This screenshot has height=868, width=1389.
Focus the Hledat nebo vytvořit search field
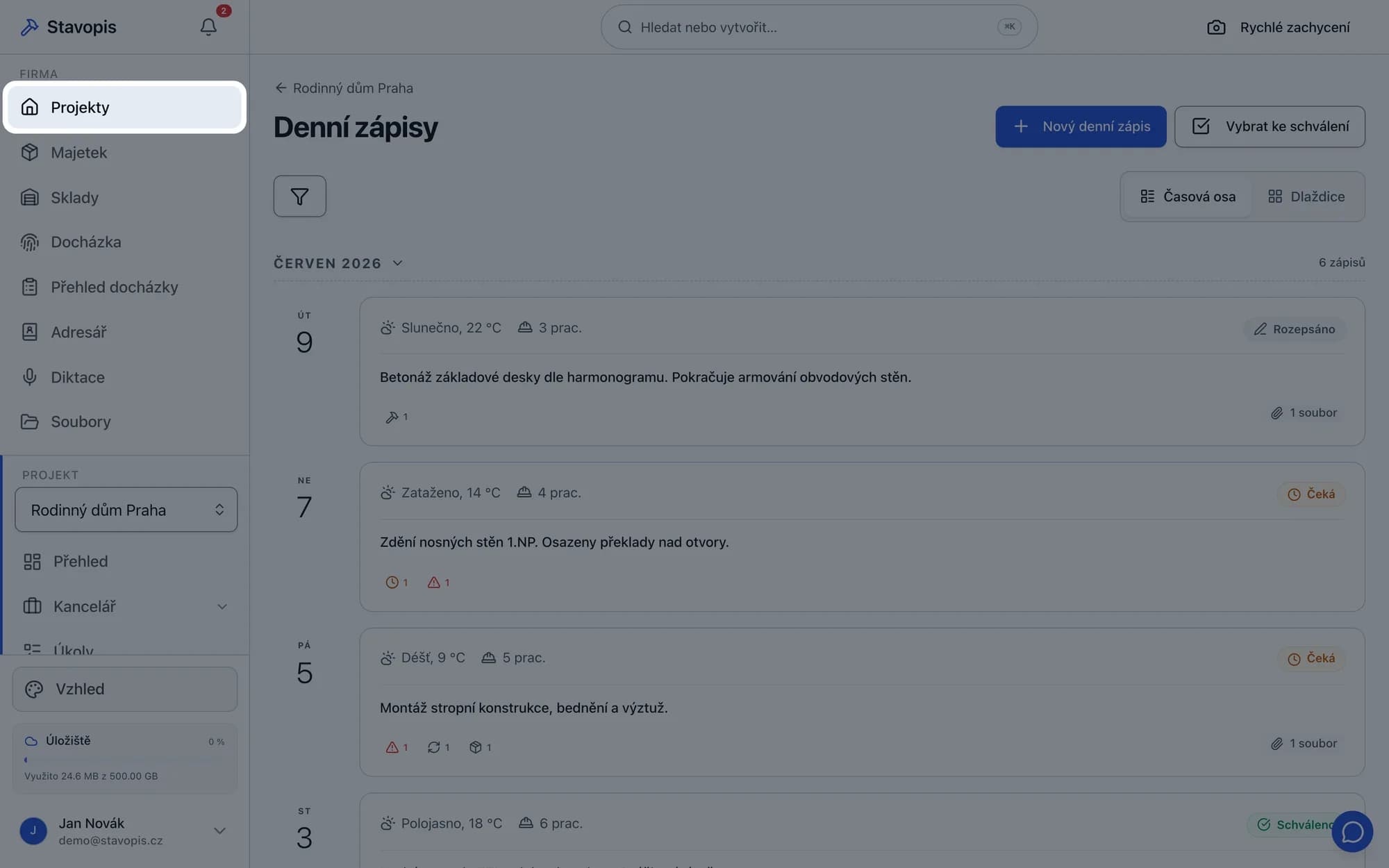819,27
